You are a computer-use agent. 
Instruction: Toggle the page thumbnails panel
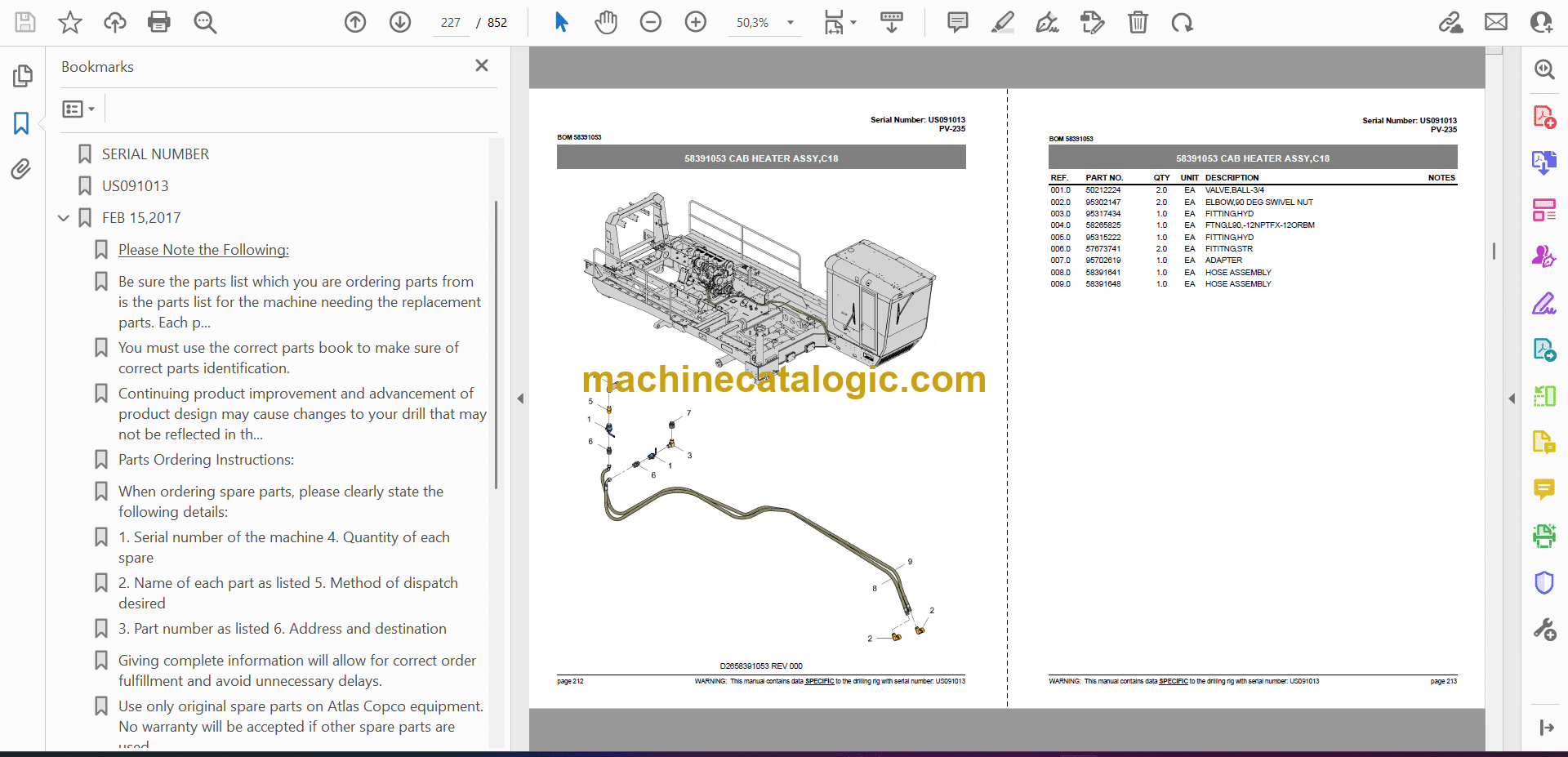(x=22, y=76)
